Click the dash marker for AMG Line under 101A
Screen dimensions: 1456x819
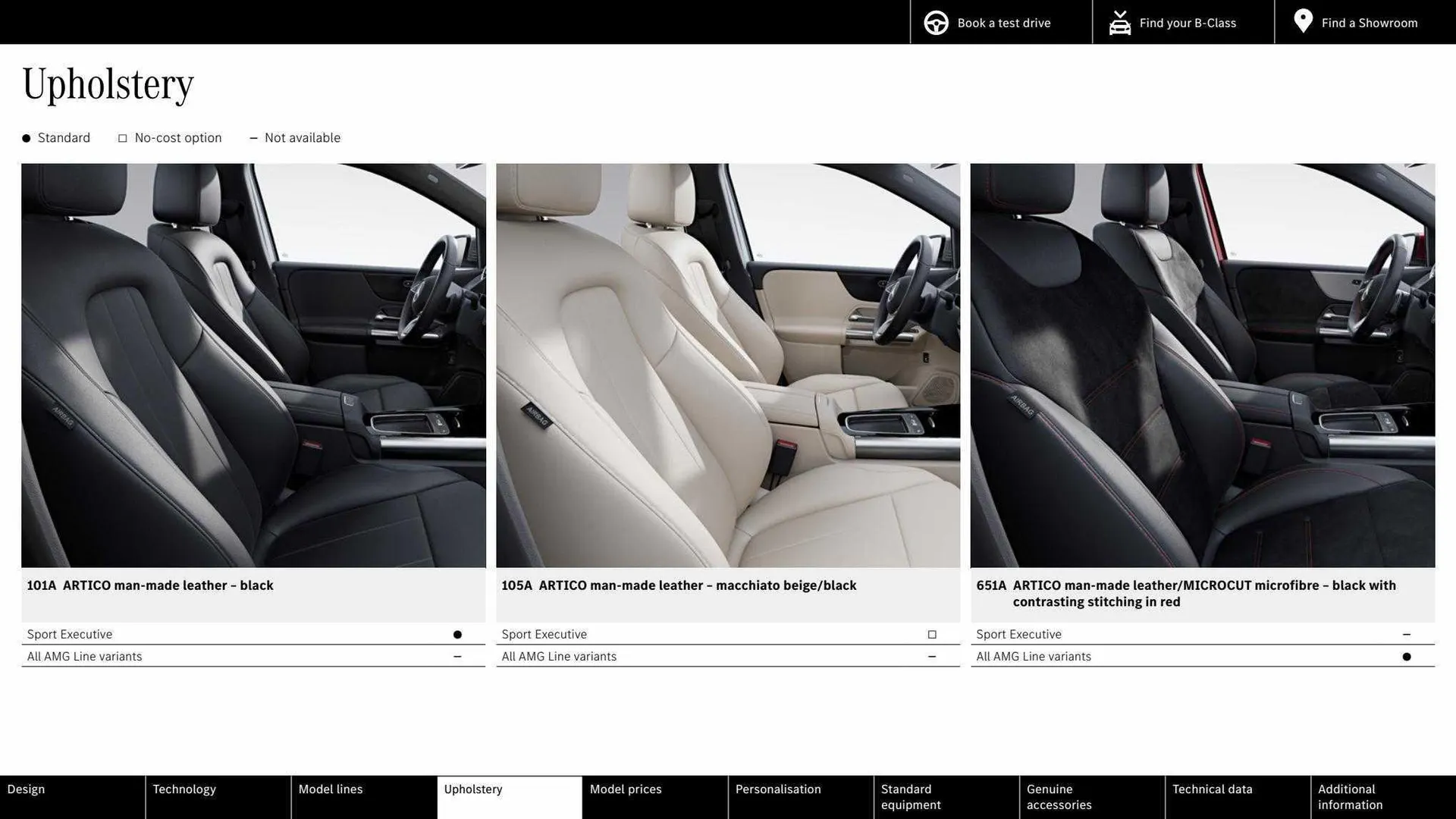(x=457, y=656)
